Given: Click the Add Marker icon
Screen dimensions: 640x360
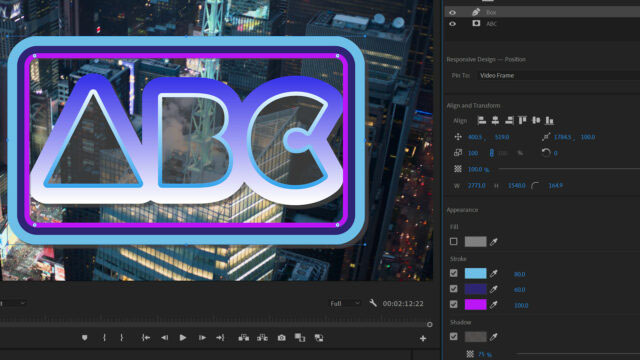Looking at the screenshot, I should 84,338.
